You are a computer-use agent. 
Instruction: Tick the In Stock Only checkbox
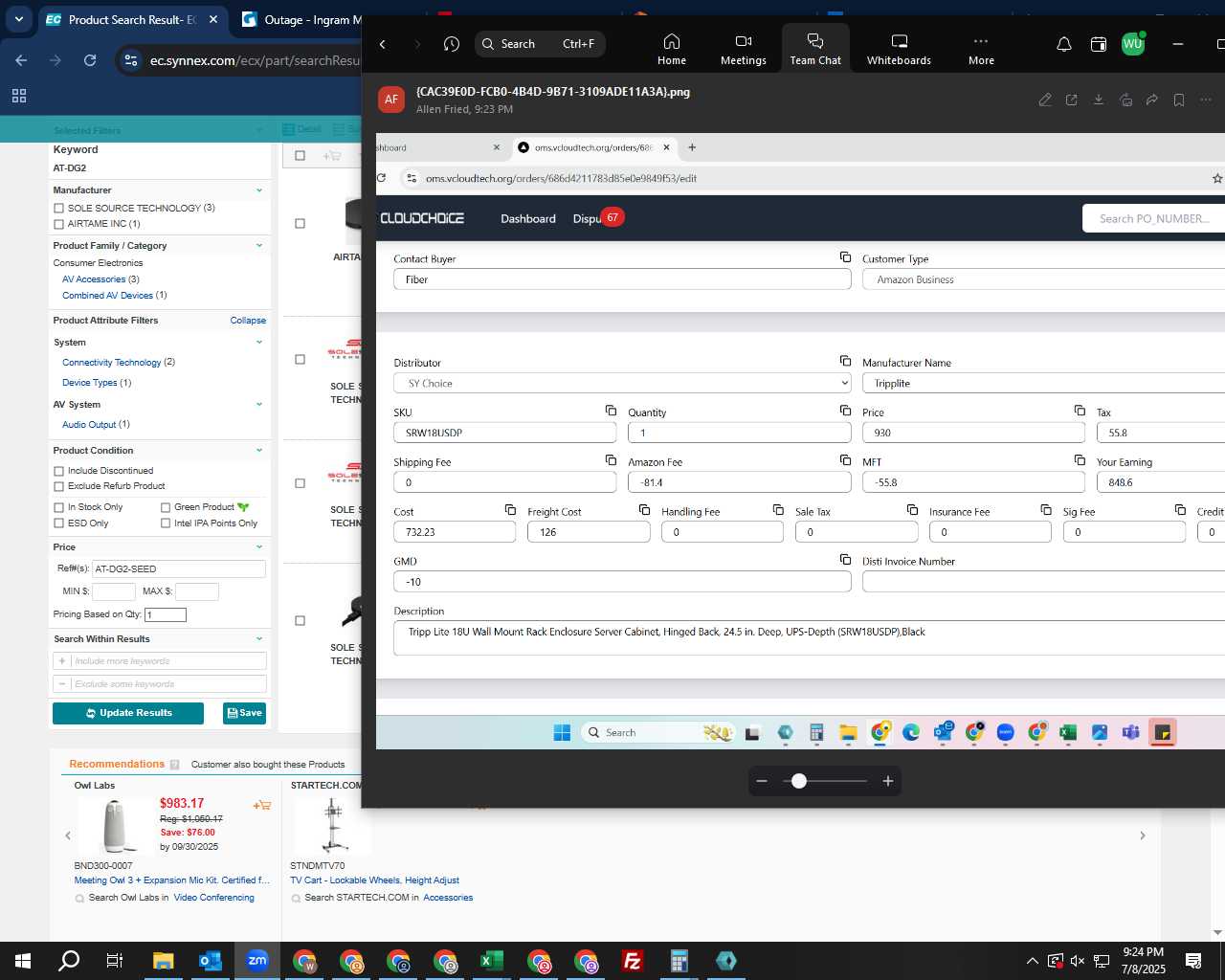[x=58, y=507]
